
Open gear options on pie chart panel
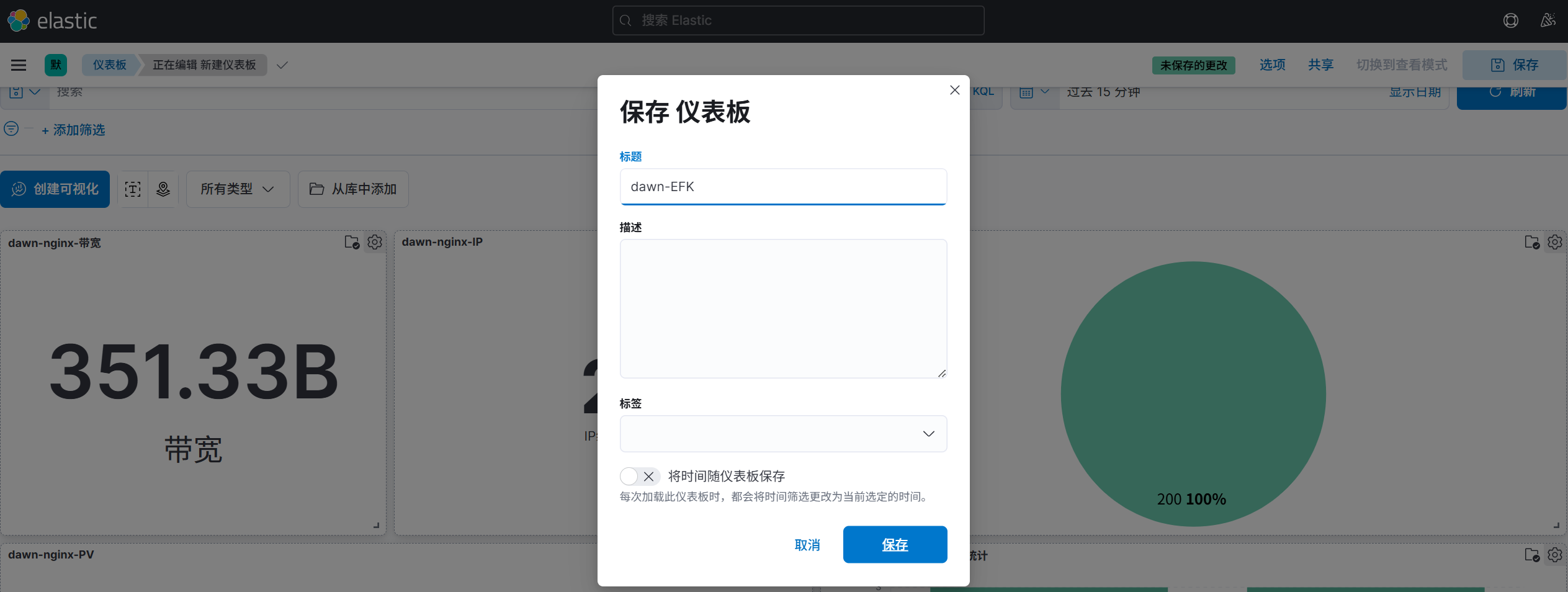coord(1555,242)
